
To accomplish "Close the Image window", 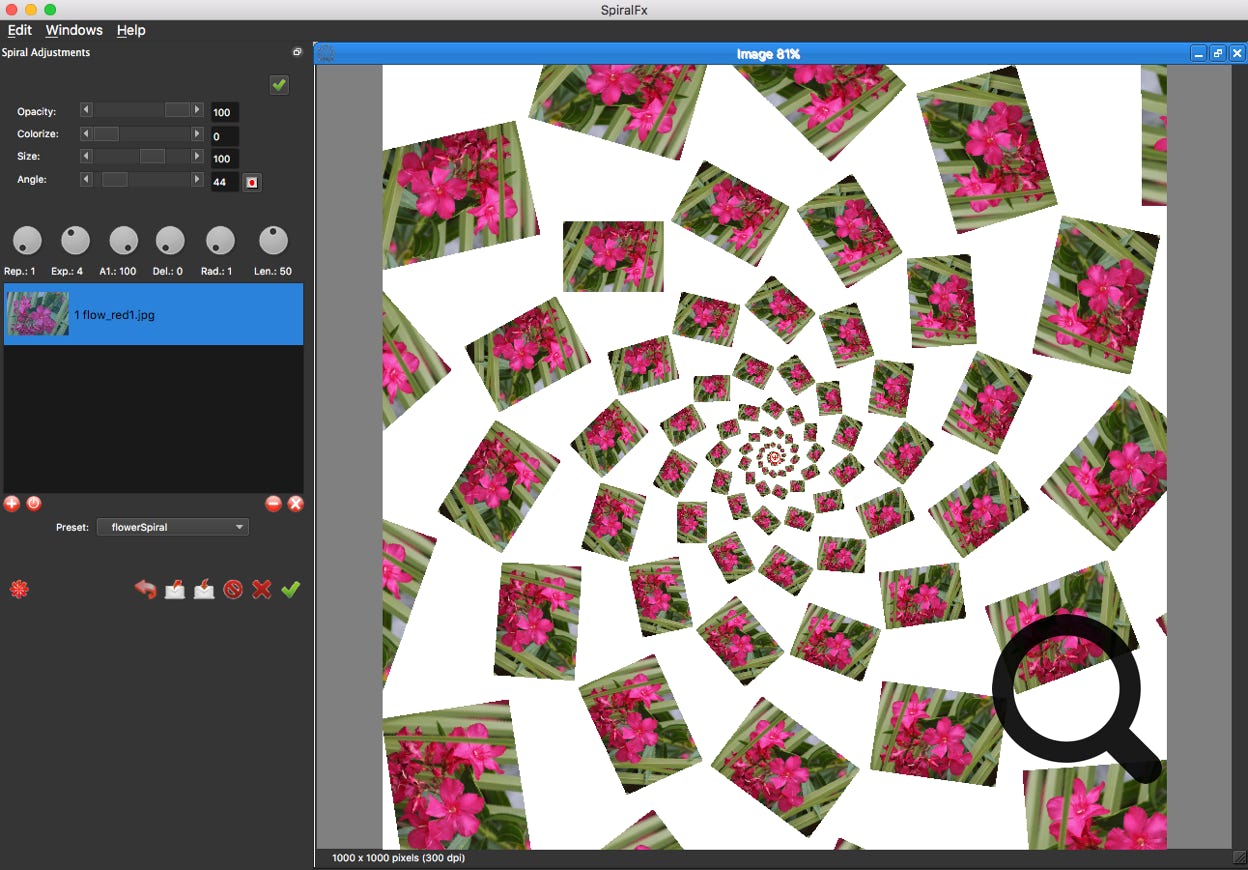I will (x=1237, y=54).
